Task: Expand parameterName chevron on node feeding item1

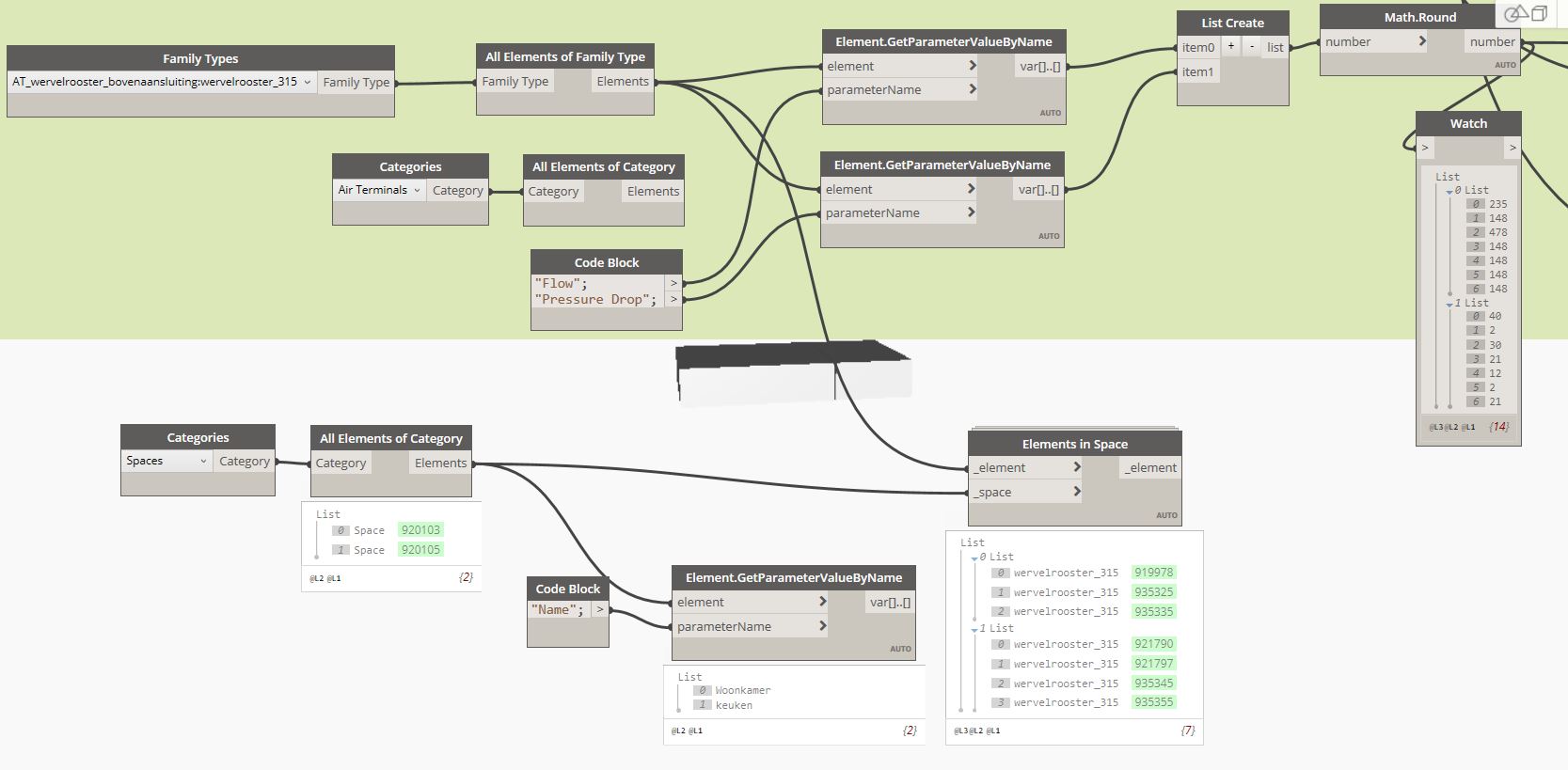Action: [x=971, y=212]
